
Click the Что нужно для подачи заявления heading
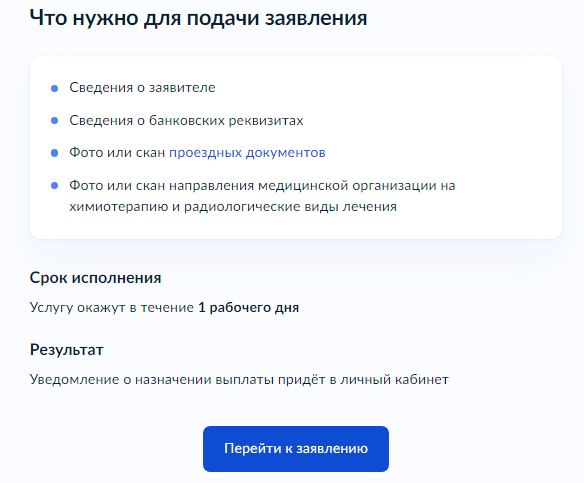[199, 18]
